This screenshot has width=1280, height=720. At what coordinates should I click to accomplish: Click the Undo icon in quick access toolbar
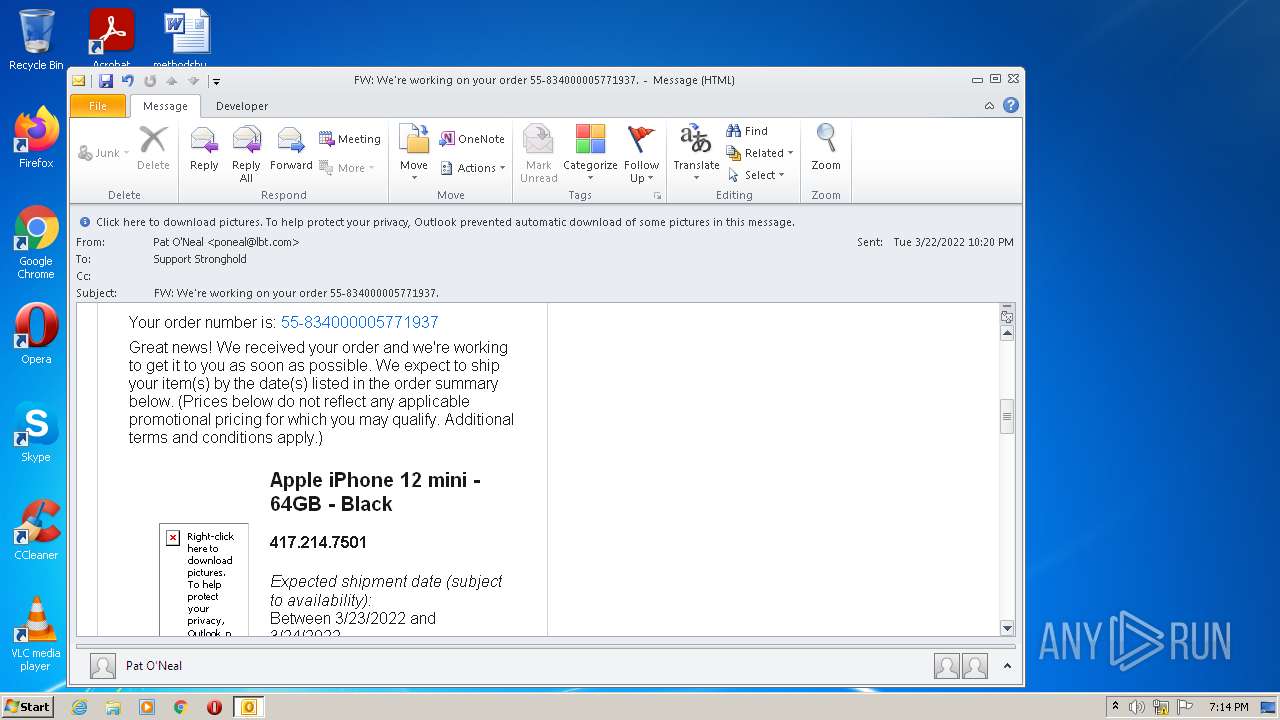(128, 81)
